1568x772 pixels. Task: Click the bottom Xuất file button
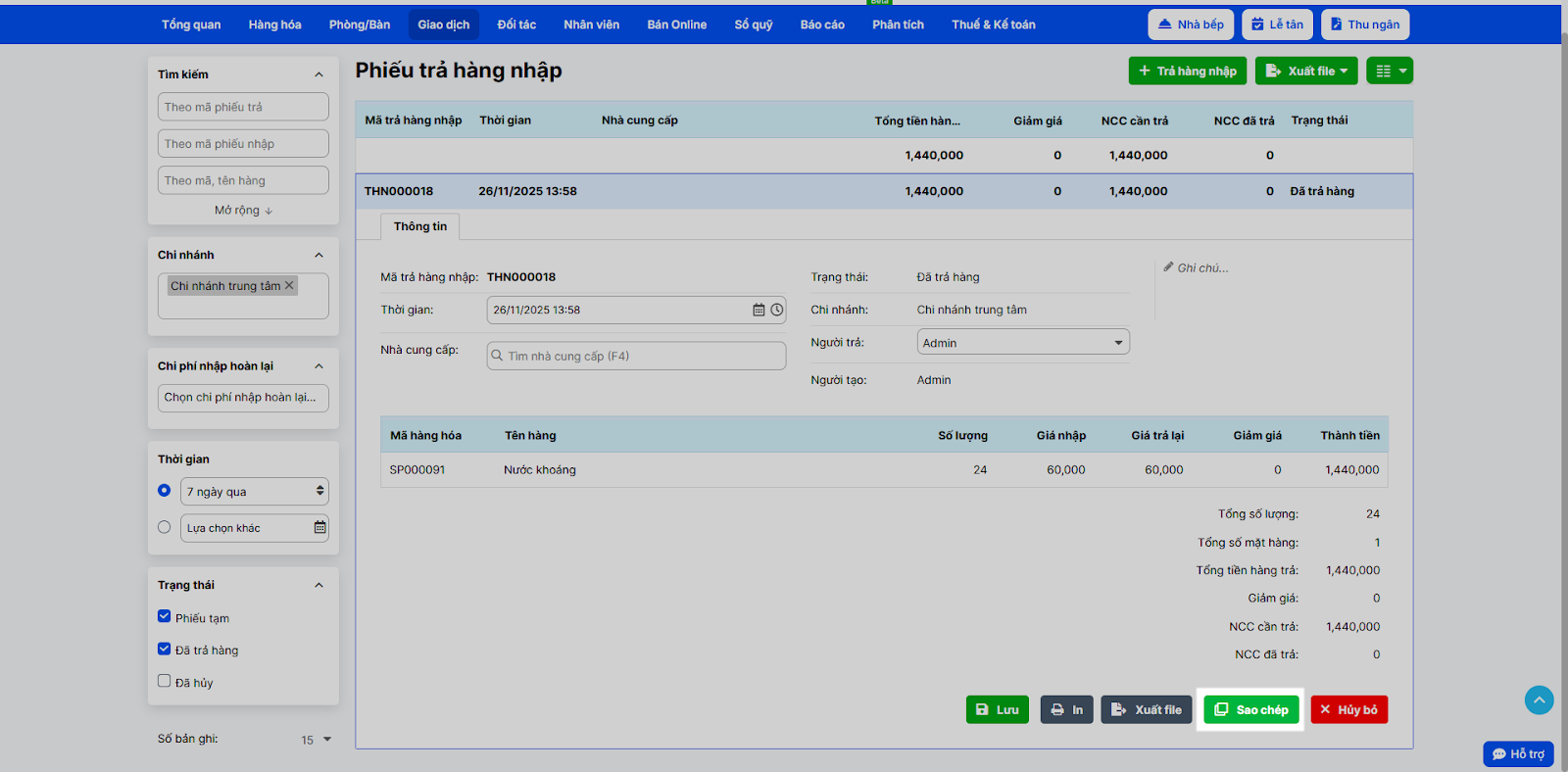(1147, 709)
